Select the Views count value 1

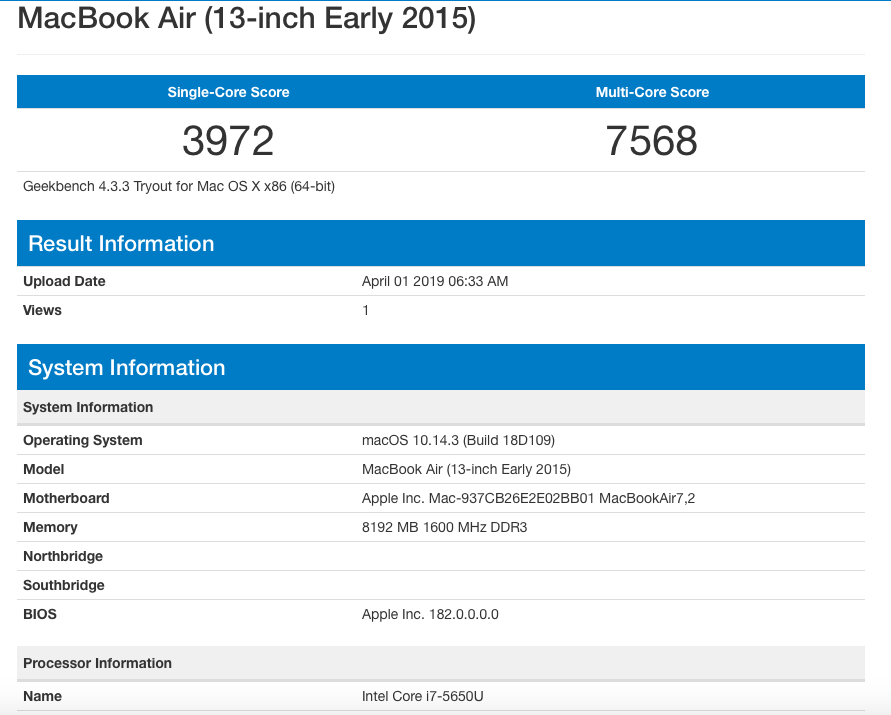tap(365, 310)
